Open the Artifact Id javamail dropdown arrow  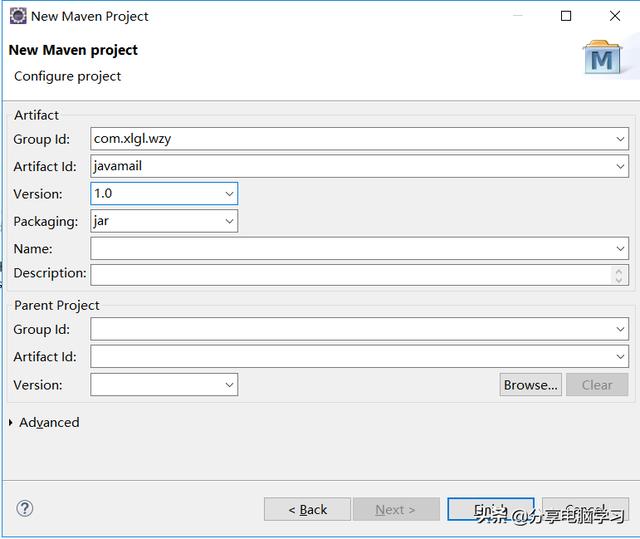click(x=620, y=166)
